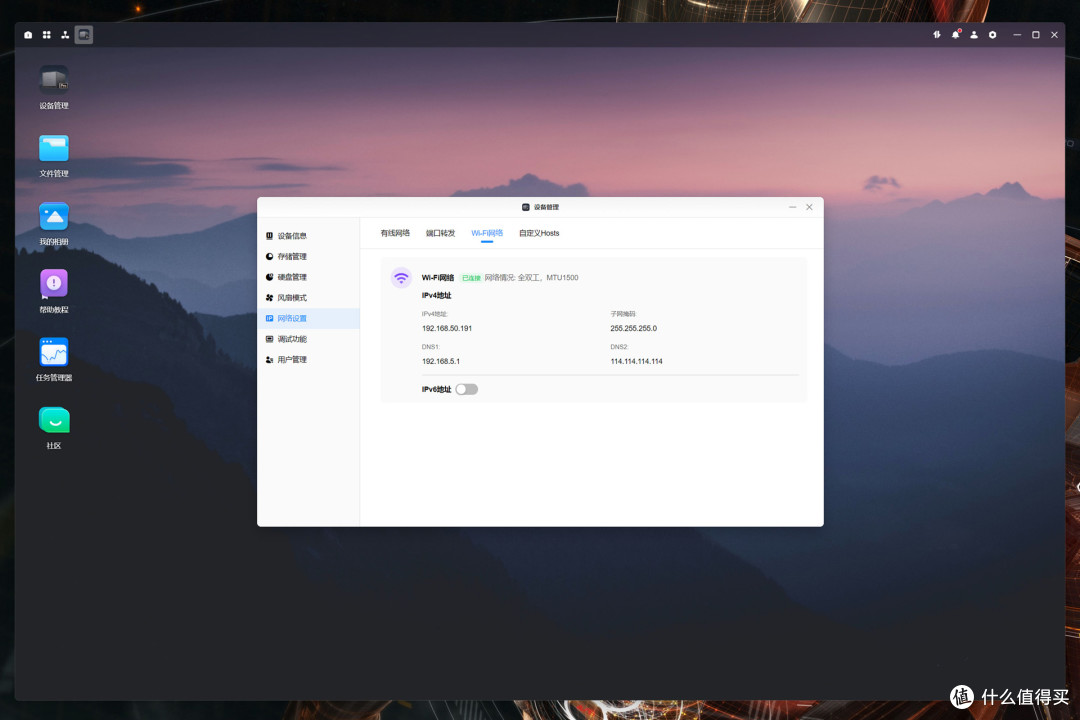Switch to the 自定义Hosts tab

click(539, 233)
